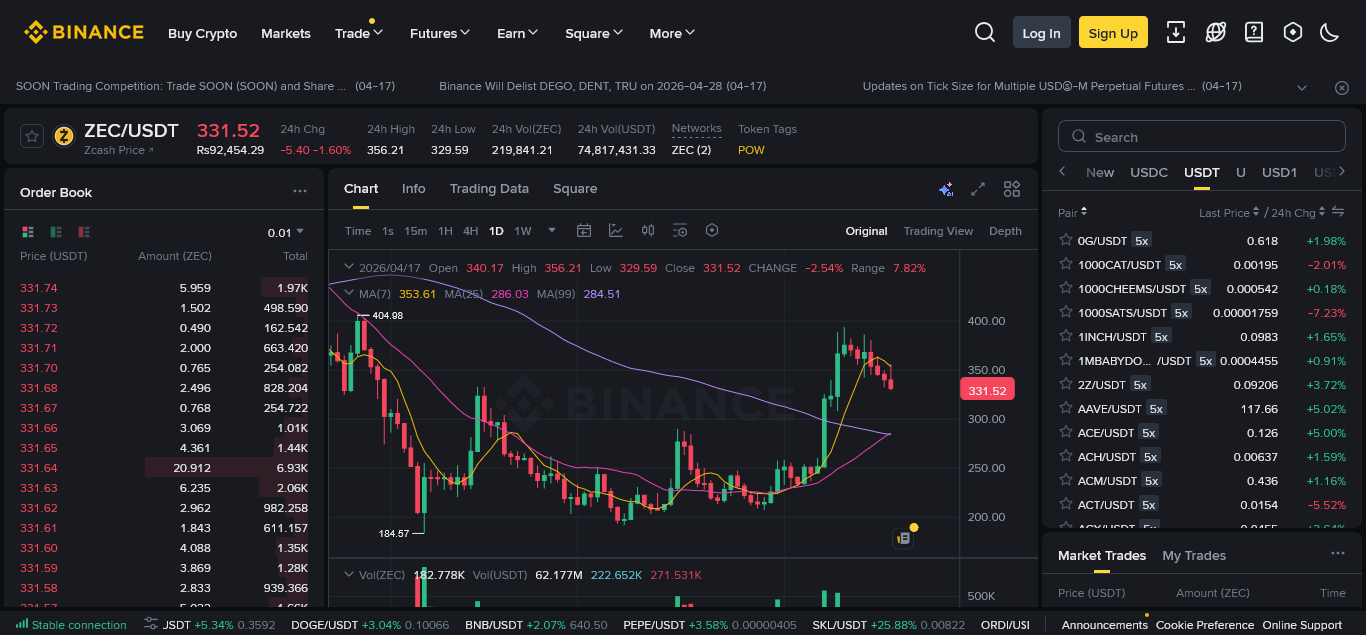Open the chart calendar date icon
Viewport: 1366px width, 635px height.
[x=584, y=231]
